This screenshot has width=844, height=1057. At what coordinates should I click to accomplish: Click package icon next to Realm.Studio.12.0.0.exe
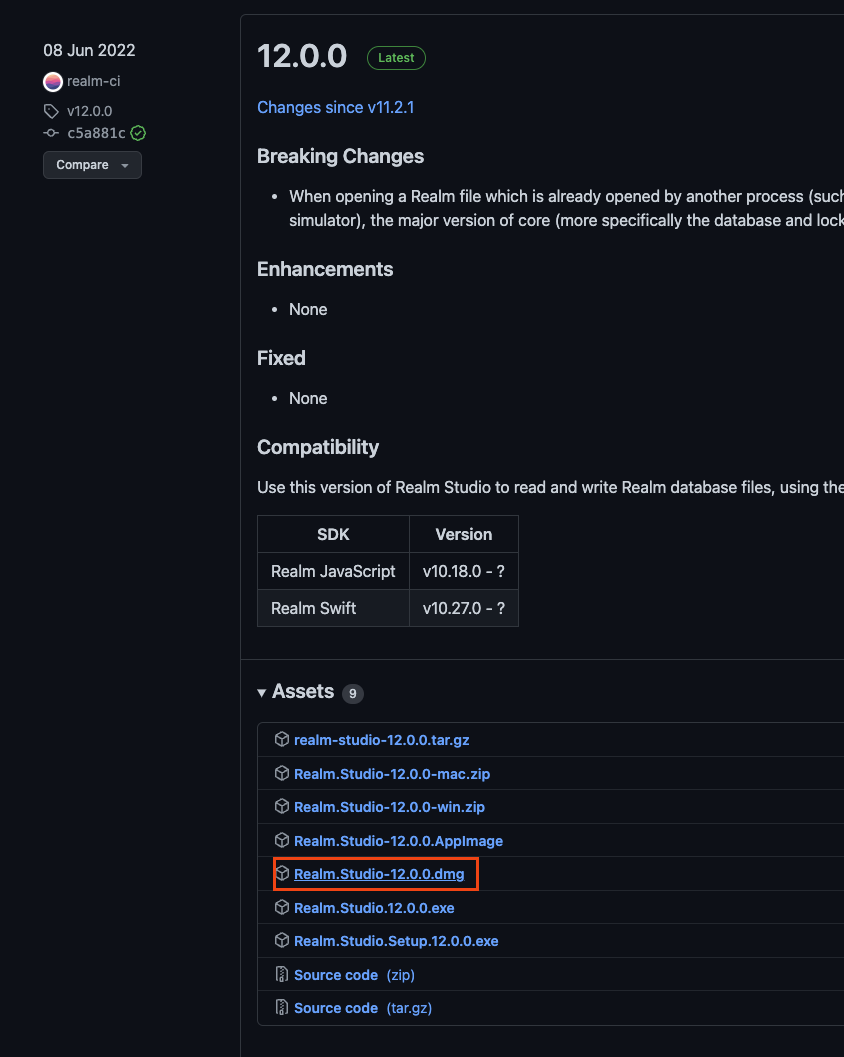tap(282, 907)
